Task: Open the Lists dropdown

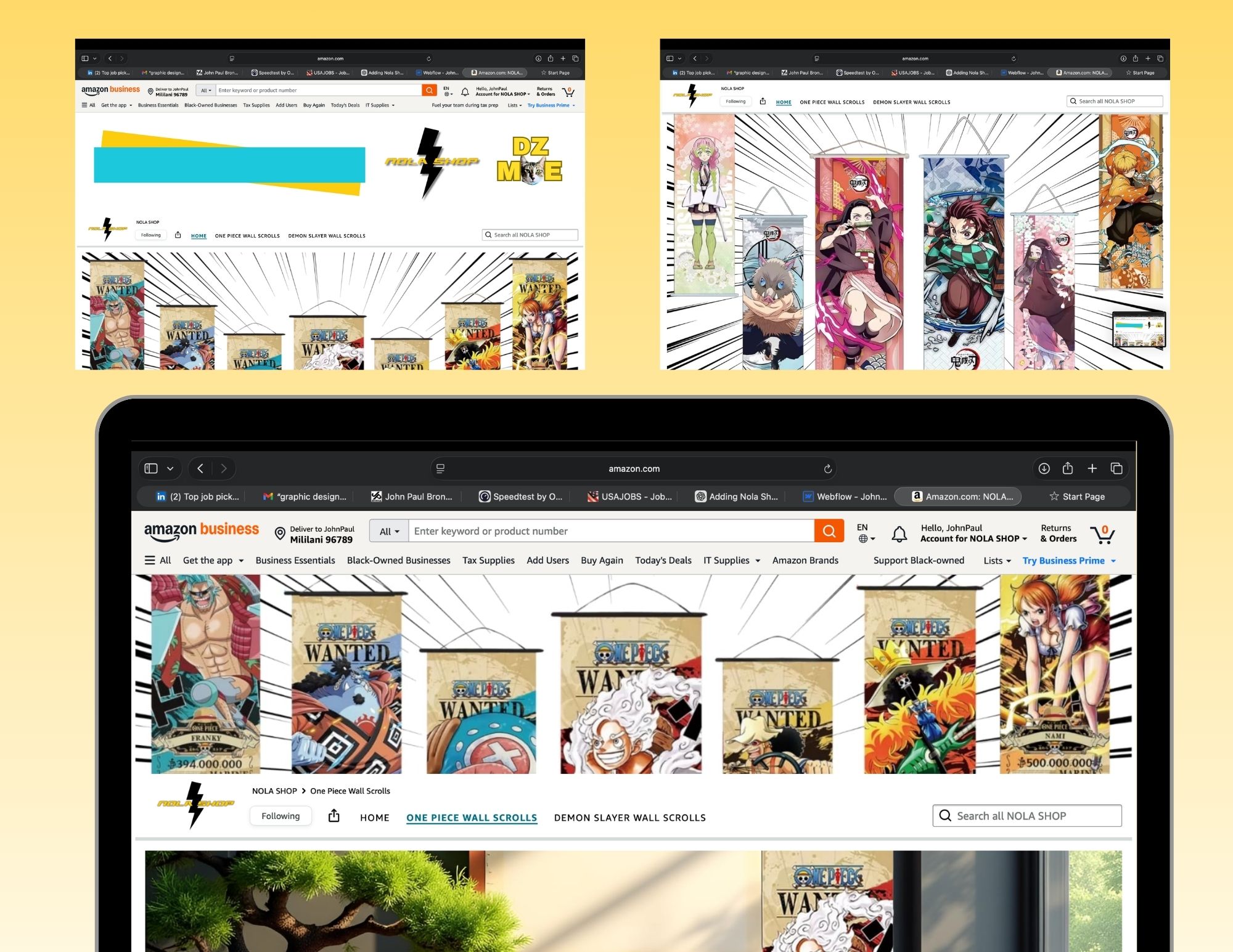Action: pyautogui.click(x=996, y=561)
